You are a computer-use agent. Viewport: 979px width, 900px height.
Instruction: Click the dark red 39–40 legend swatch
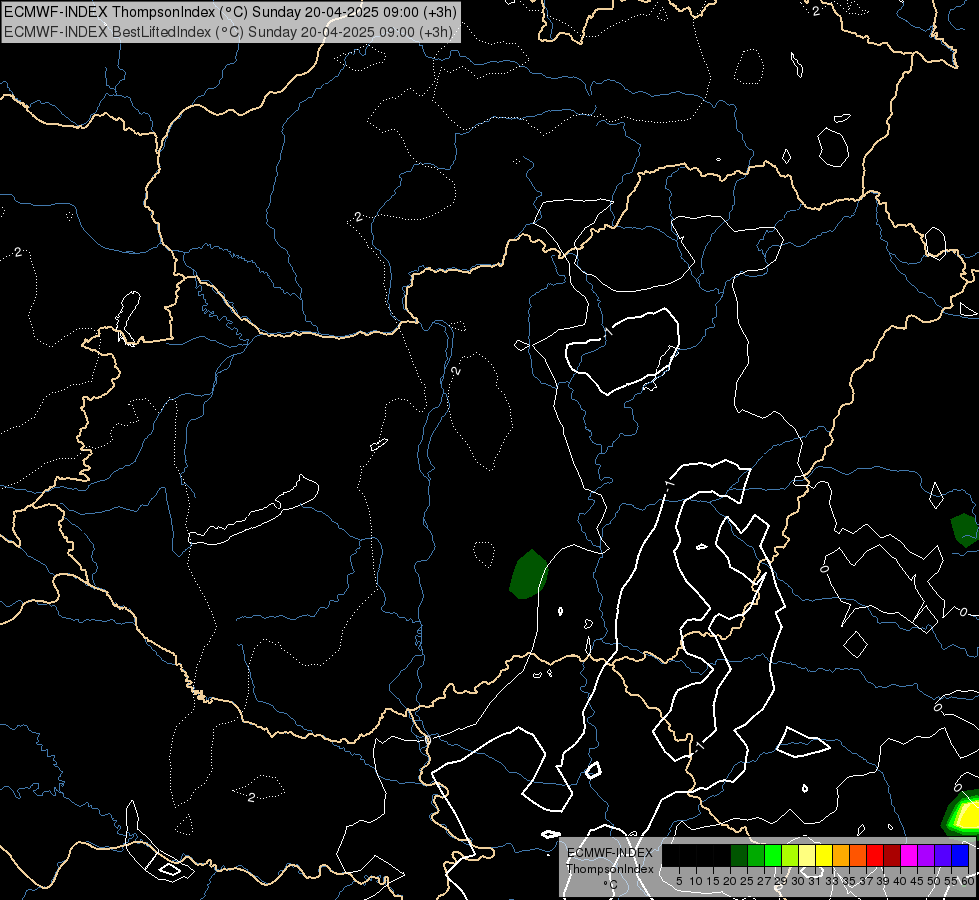pyautogui.click(x=892, y=855)
